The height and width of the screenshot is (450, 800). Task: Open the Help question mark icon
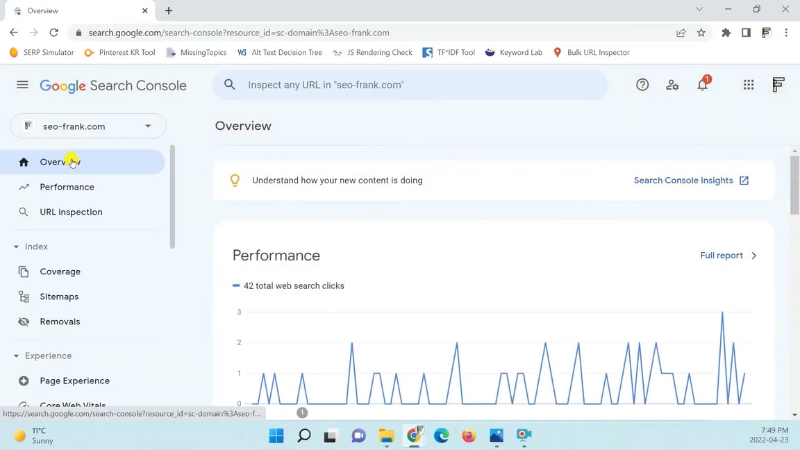(x=642, y=85)
